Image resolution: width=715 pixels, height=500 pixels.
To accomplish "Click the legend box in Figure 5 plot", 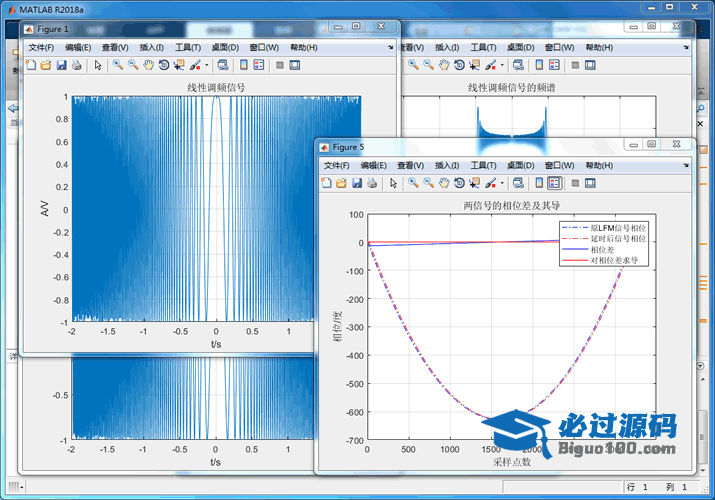I will click(603, 244).
